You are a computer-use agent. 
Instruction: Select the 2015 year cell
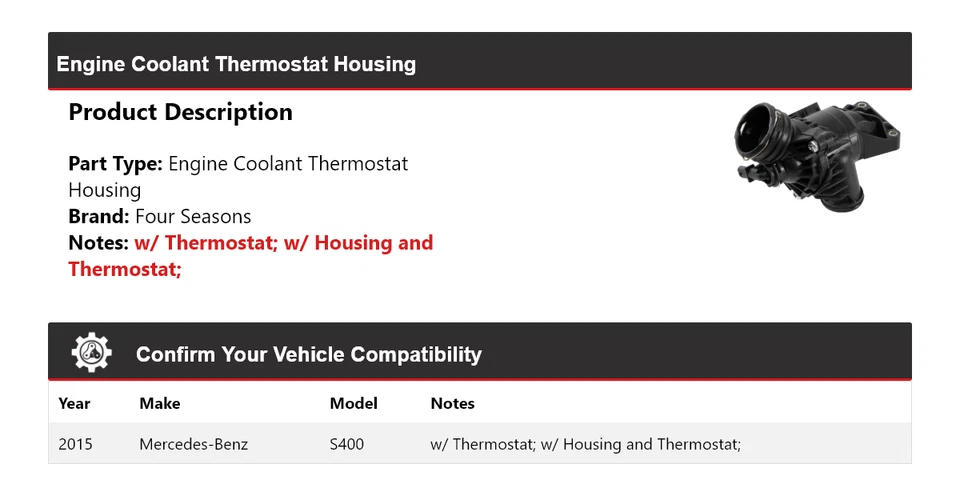[75, 444]
